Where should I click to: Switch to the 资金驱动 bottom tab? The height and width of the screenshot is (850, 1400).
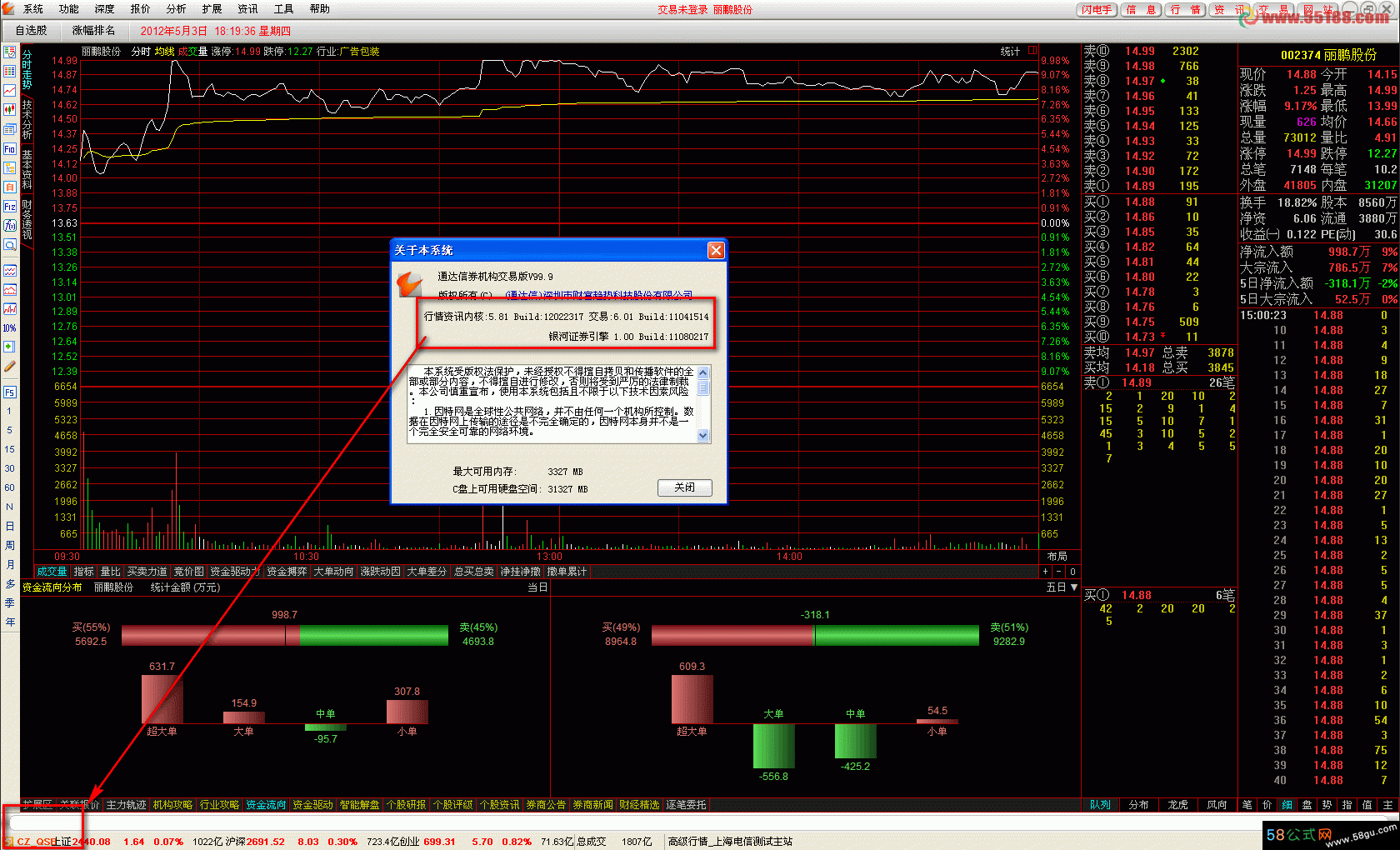pyautogui.click(x=313, y=805)
